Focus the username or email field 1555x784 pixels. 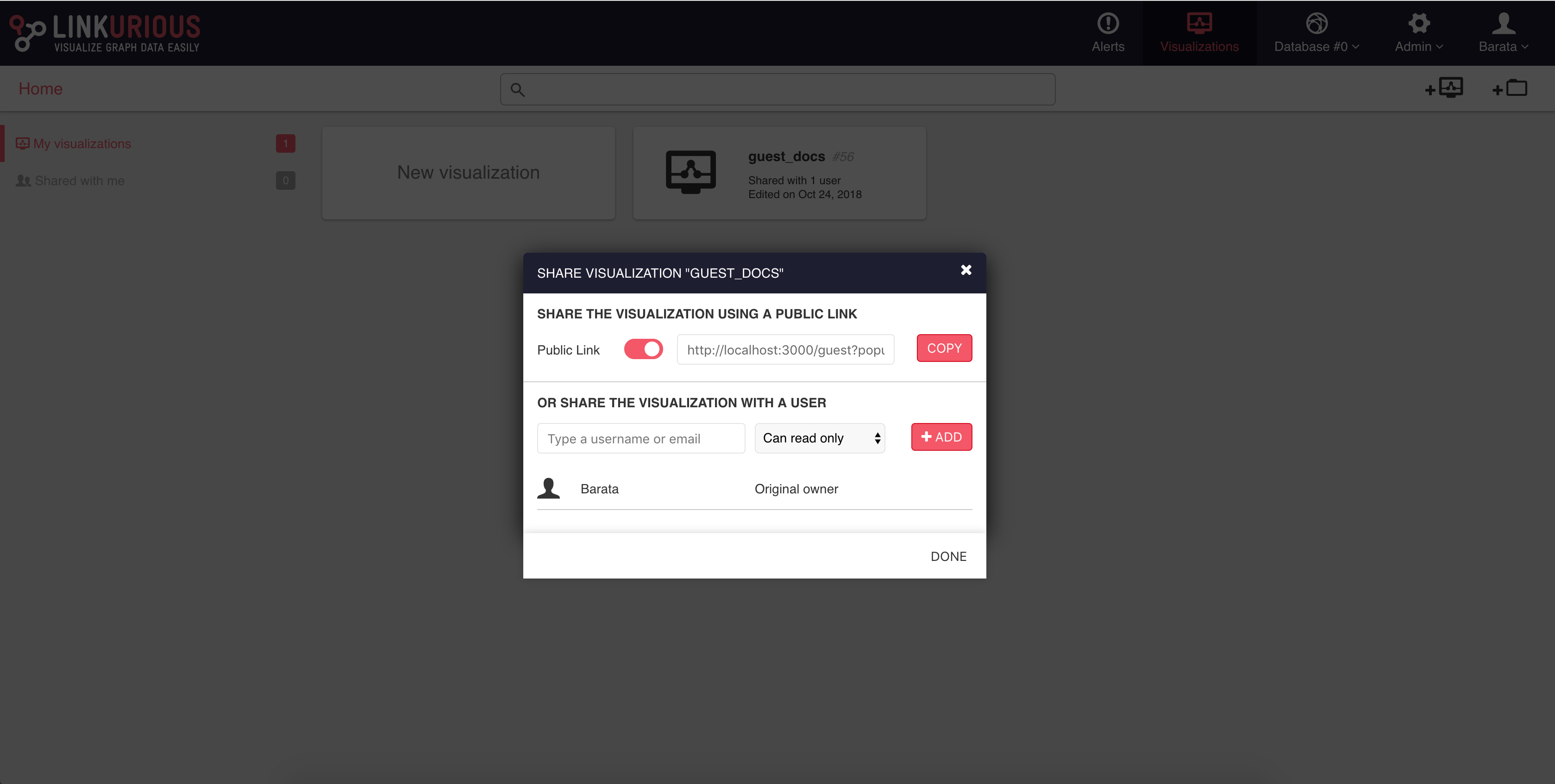point(641,438)
